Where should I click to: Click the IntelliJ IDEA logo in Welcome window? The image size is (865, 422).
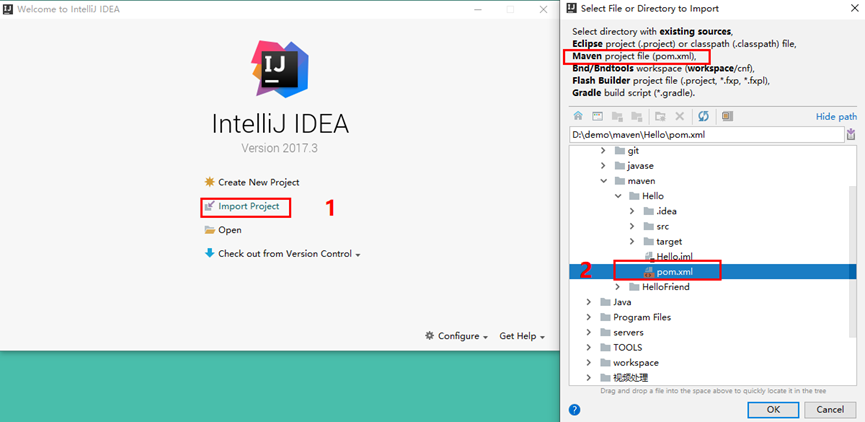(x=280, y=69)
